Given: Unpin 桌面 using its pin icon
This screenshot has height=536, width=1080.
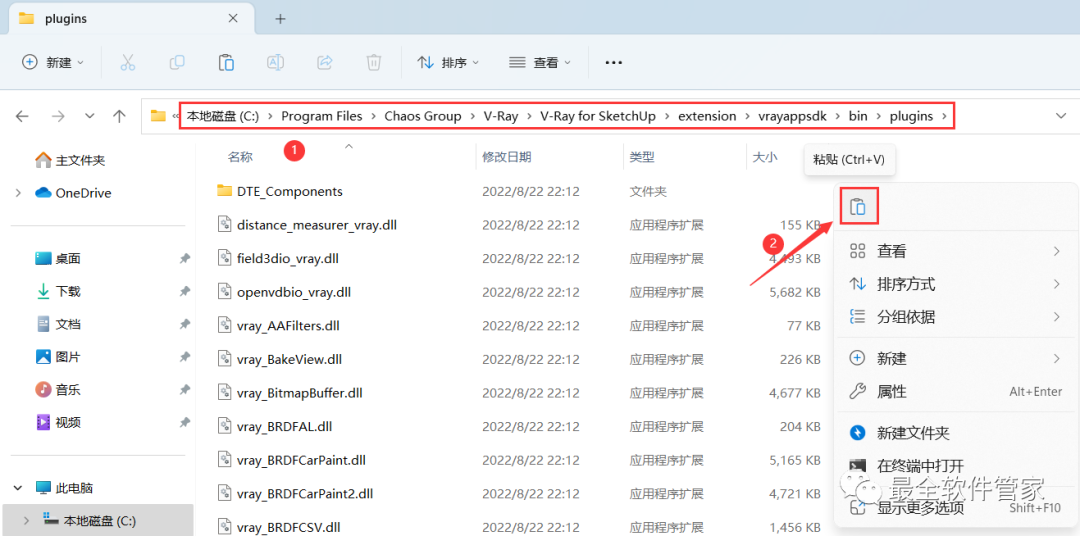Looking at the screenshot, I should pyautogui.click(x=184, y=259).
